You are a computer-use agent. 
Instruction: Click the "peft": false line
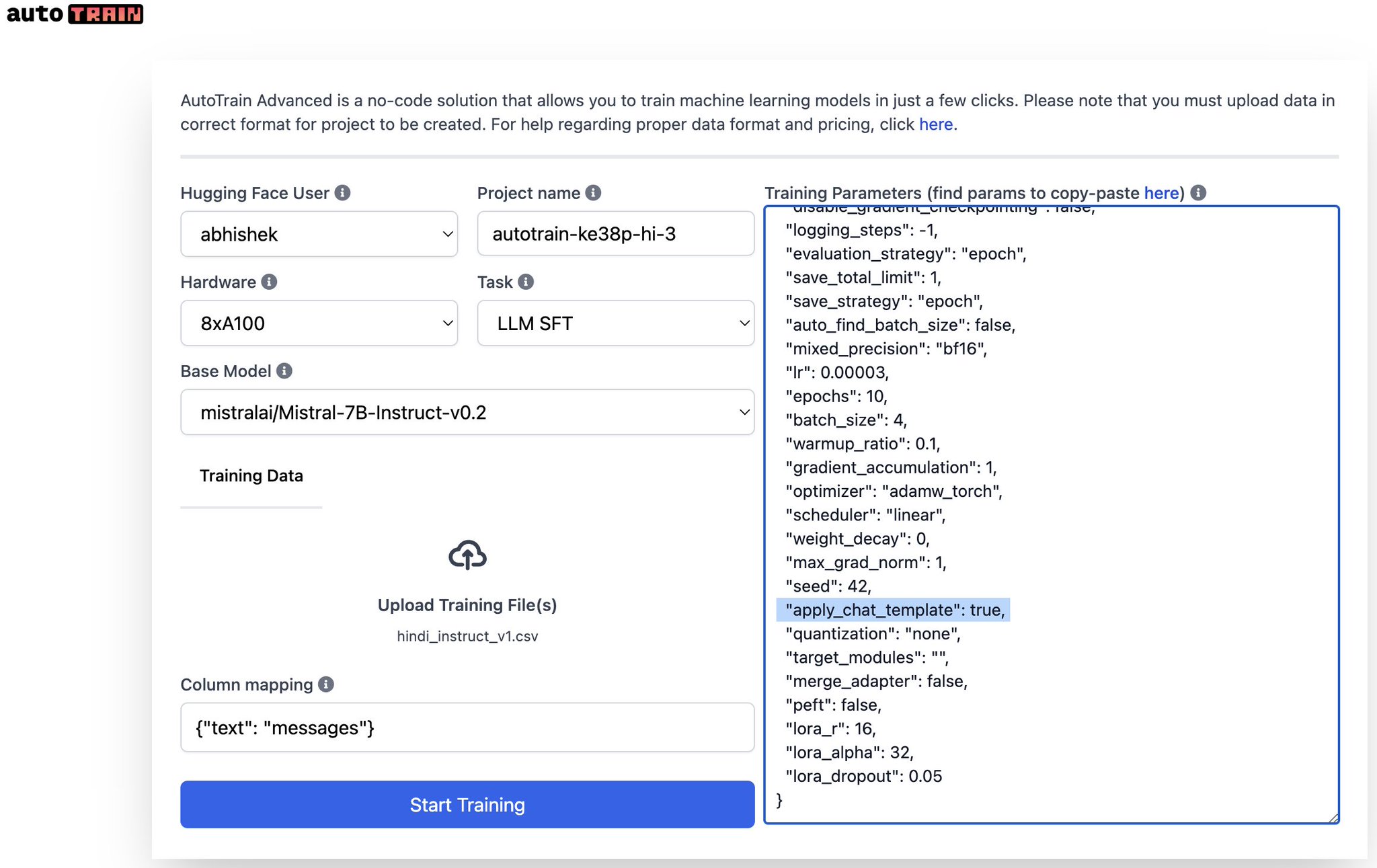(x=833, y=705)
